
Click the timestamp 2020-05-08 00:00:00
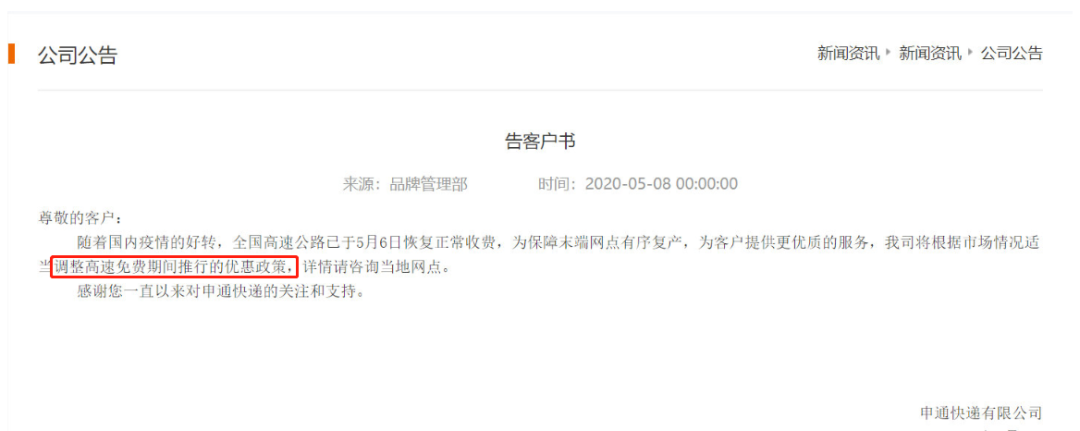click(661, 184)
